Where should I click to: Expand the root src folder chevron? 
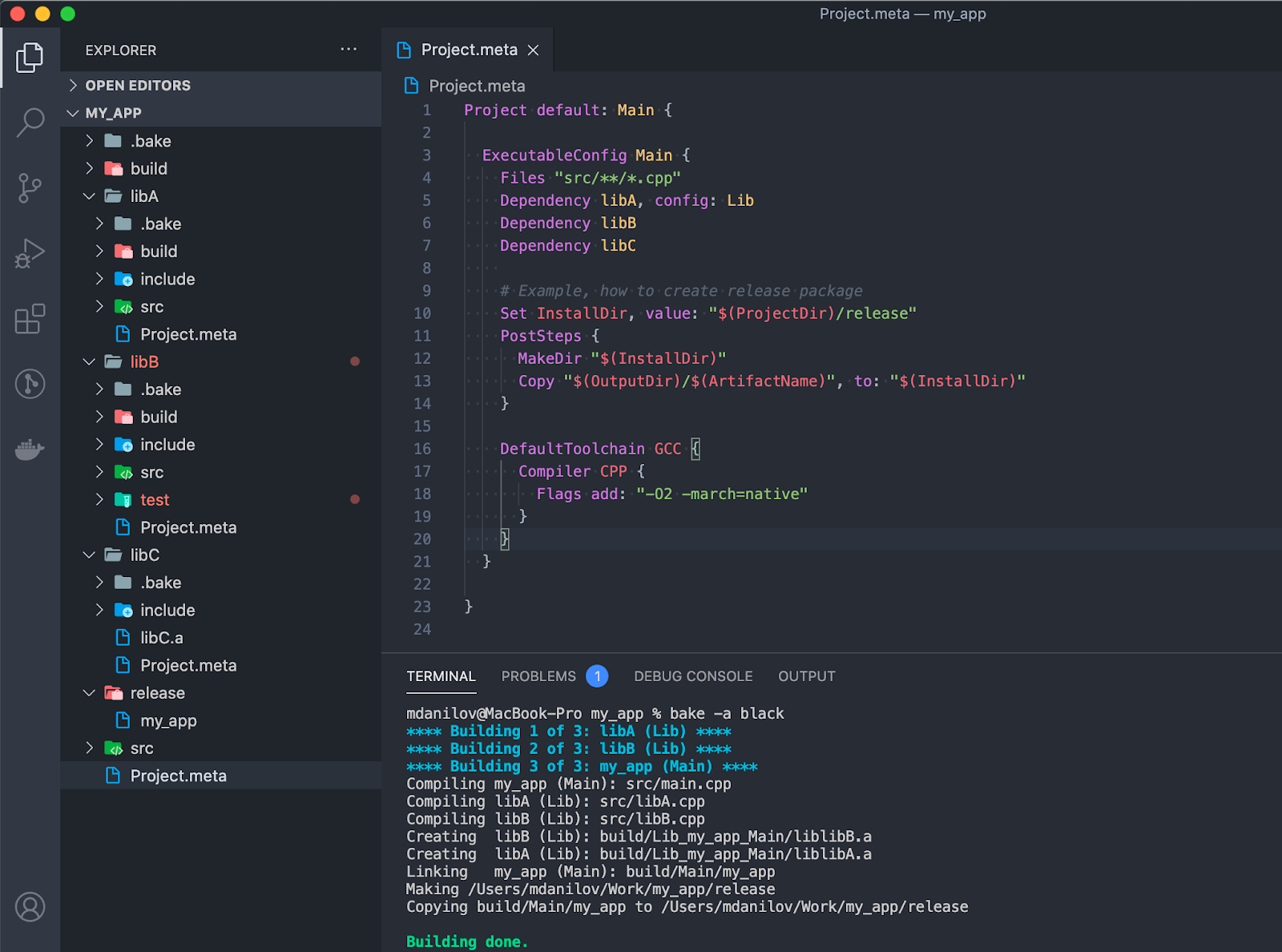tap(90, 748)
